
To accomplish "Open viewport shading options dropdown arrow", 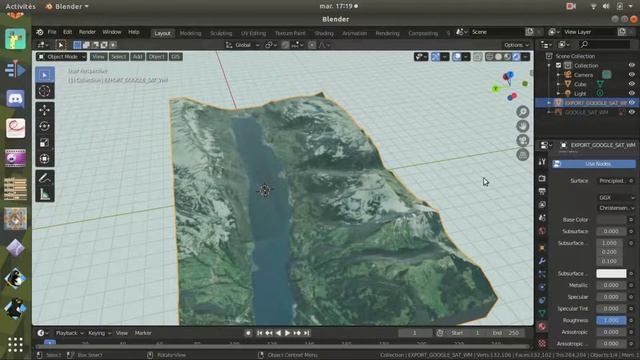I will pyautogui.click(x=526, y=57).
